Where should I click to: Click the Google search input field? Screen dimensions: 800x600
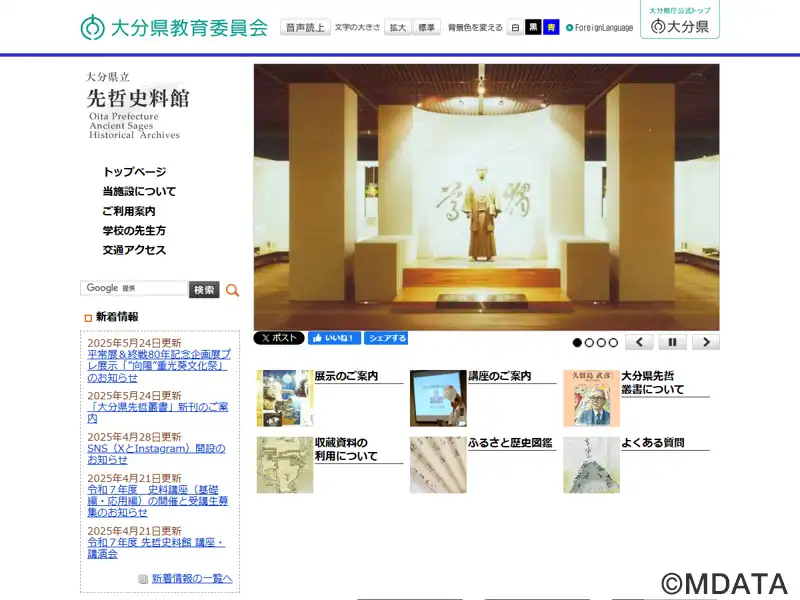coord(134,288)
